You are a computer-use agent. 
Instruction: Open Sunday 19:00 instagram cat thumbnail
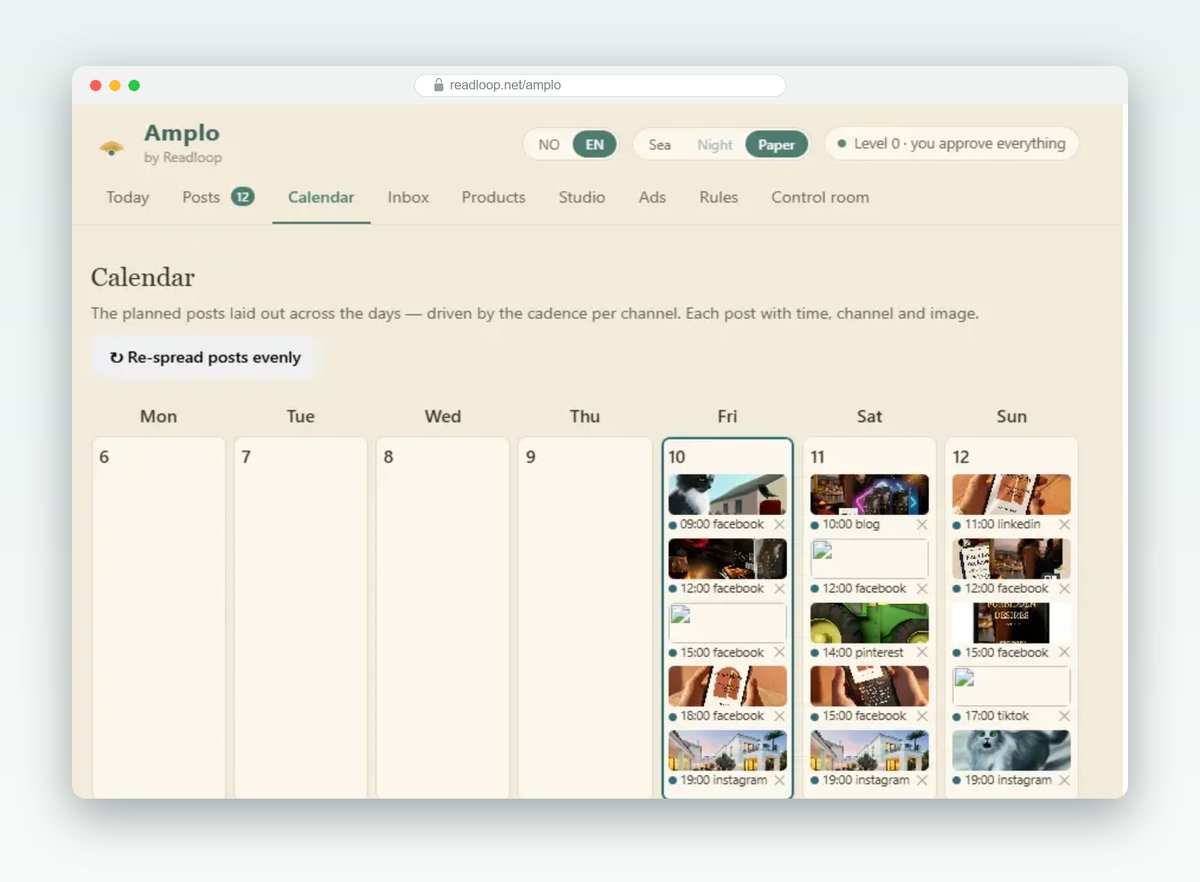[1011, 750]
